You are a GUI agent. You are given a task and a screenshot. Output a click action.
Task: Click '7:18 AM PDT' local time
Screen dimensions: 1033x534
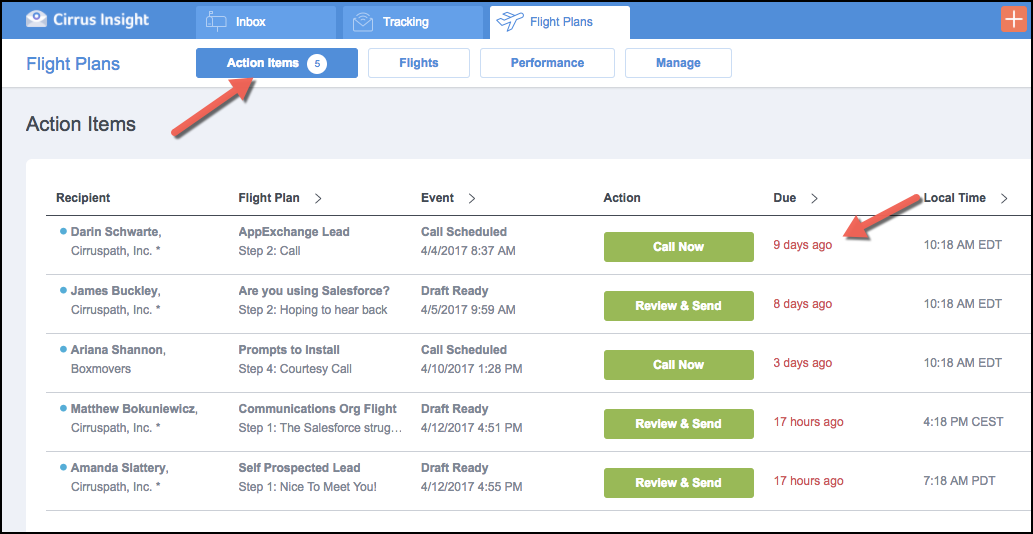pyautogui.click(x=959, y=481)
